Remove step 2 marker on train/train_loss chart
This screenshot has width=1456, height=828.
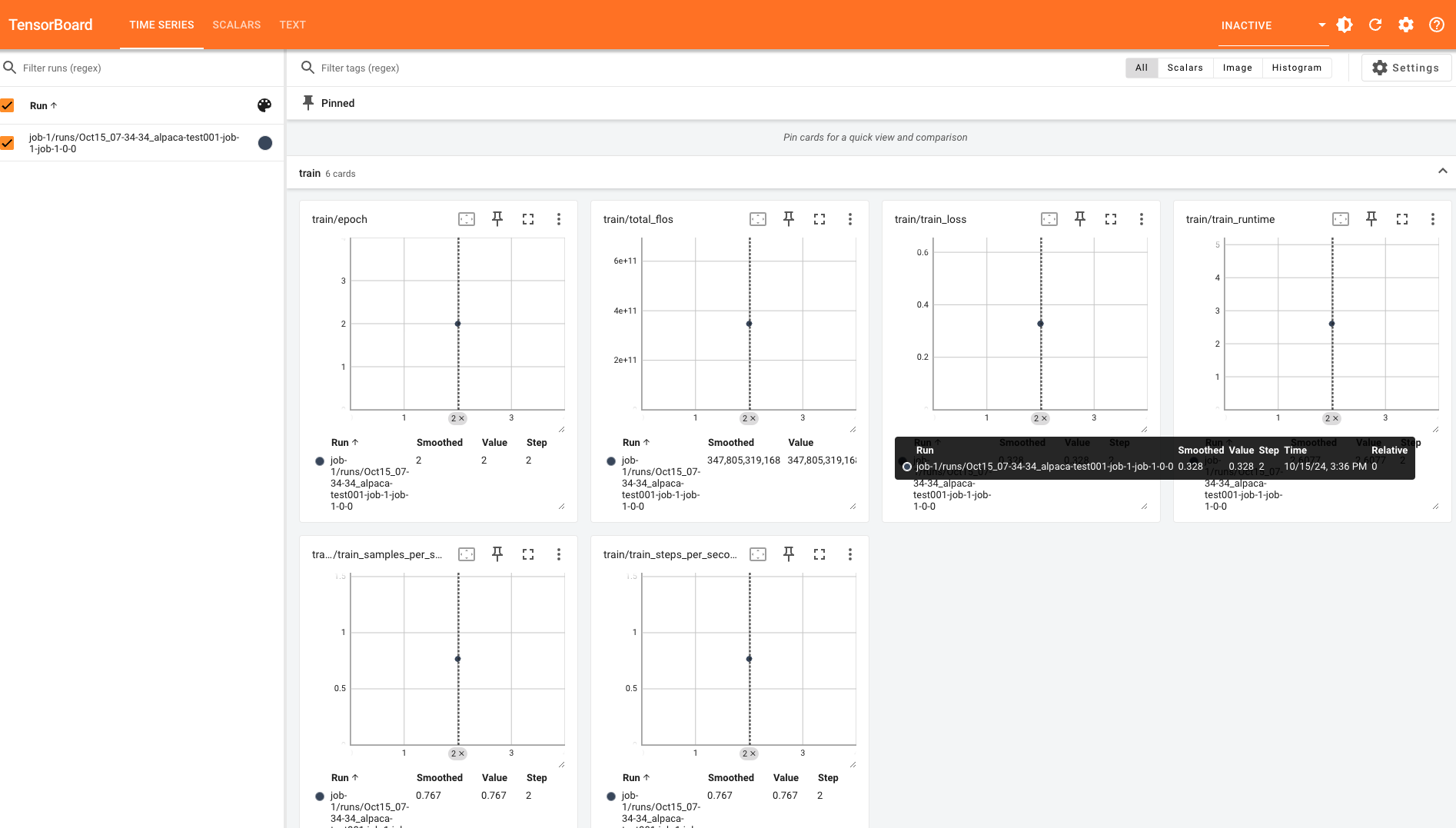[x=1045, y=419]
